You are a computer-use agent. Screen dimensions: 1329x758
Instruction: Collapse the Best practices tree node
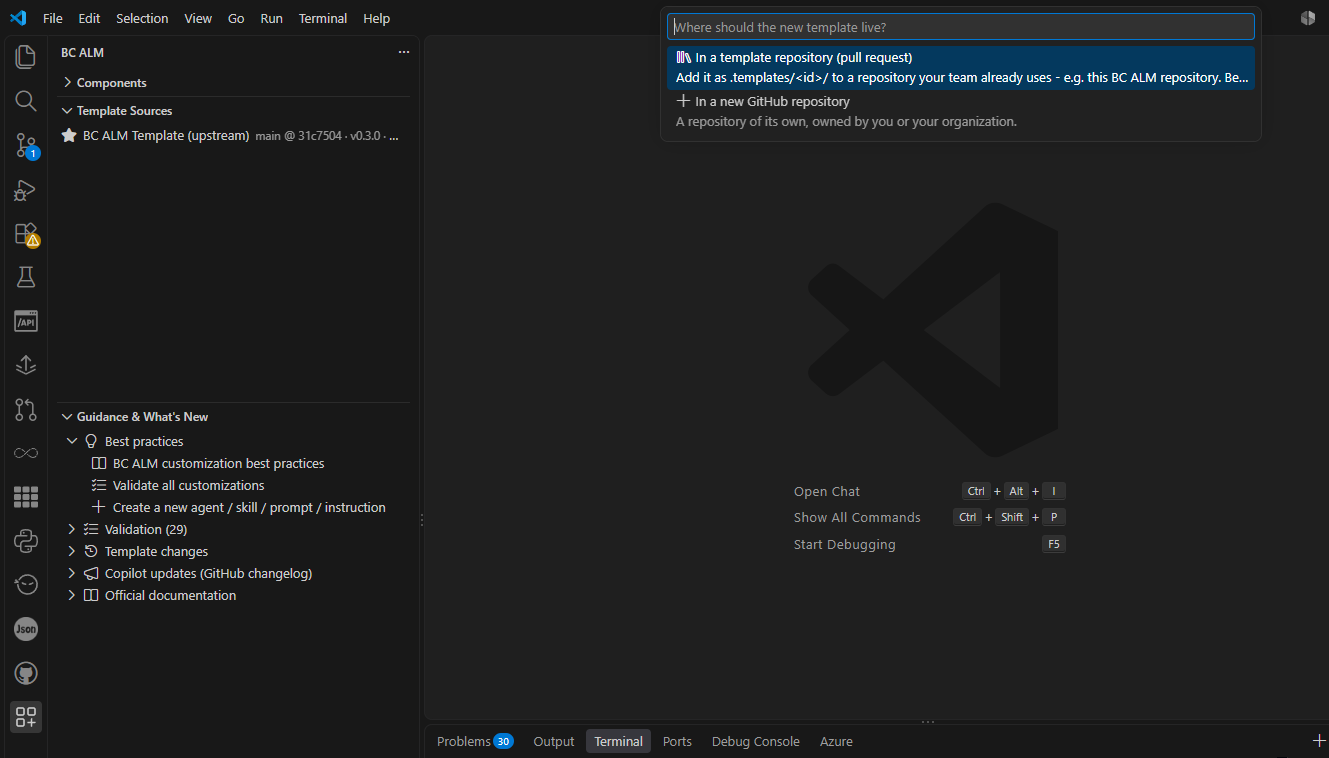coord(72,441)
